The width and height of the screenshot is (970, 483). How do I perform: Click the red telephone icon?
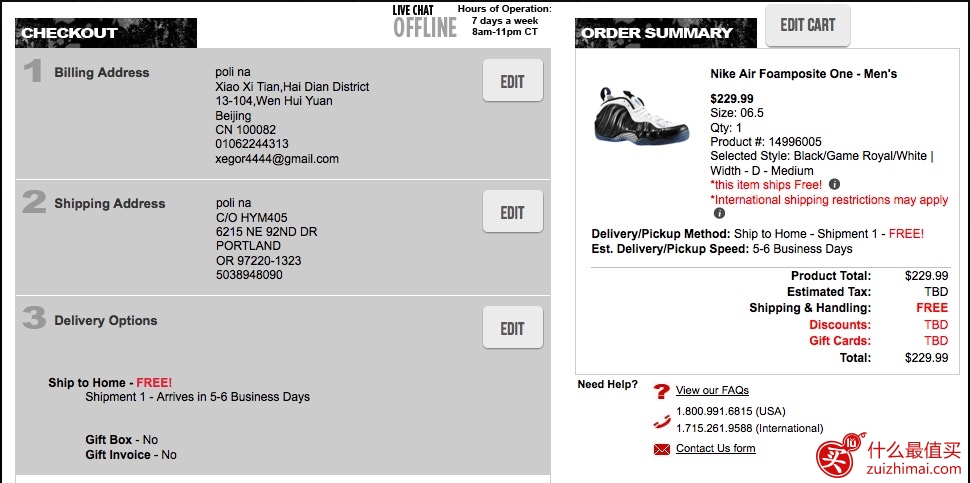[662, 421]
